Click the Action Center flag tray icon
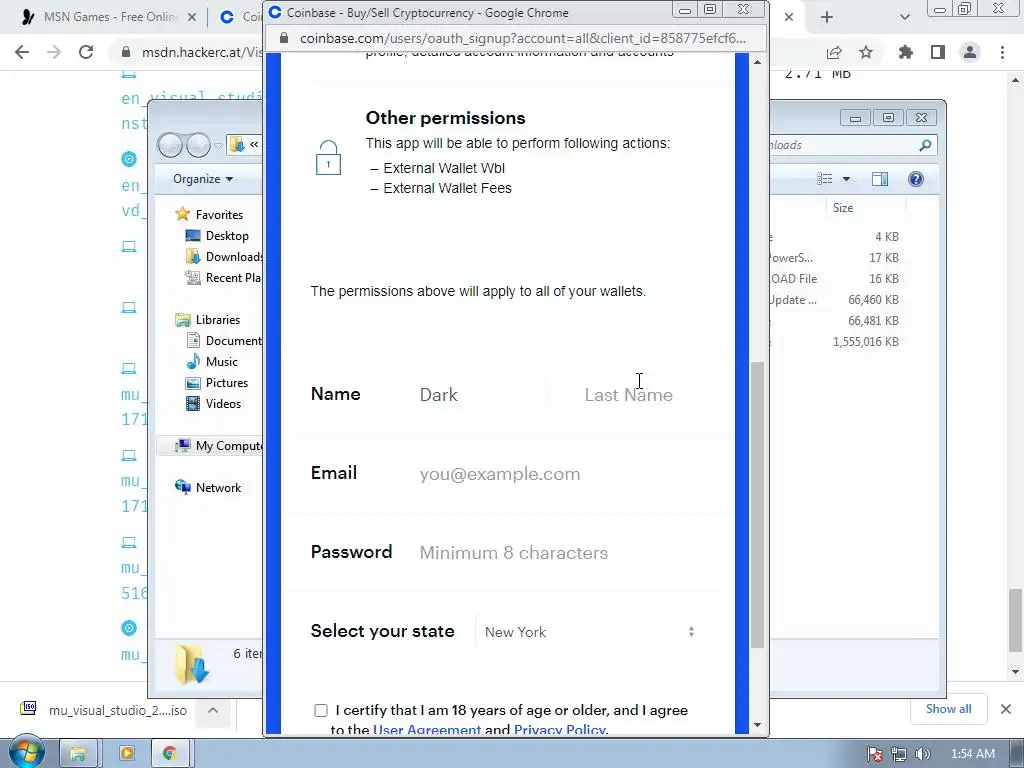 coord(875,754)
